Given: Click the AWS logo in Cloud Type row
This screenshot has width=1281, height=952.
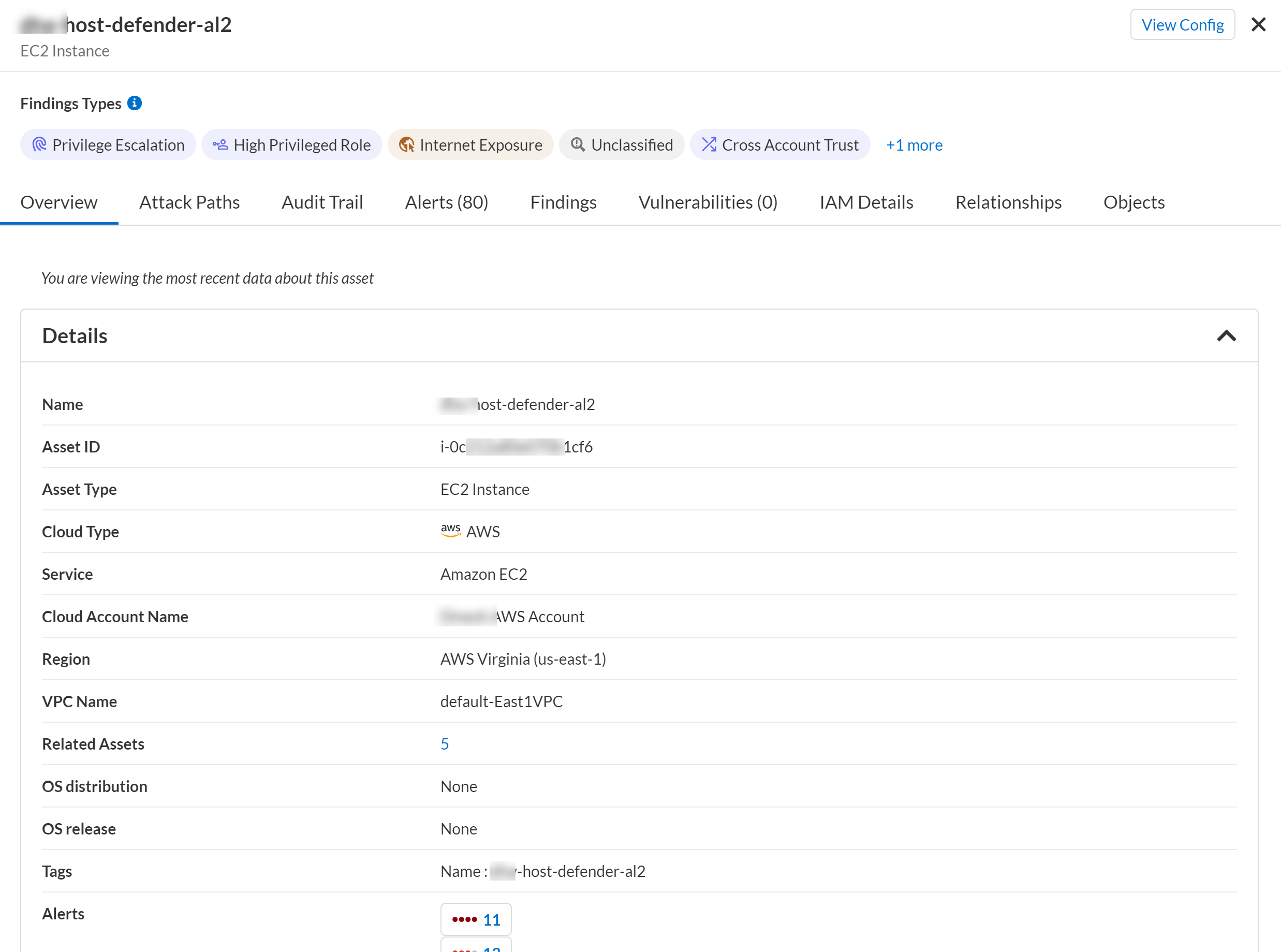Looking at the screenshot, I should pyautogui.click(x=450, y=531).
